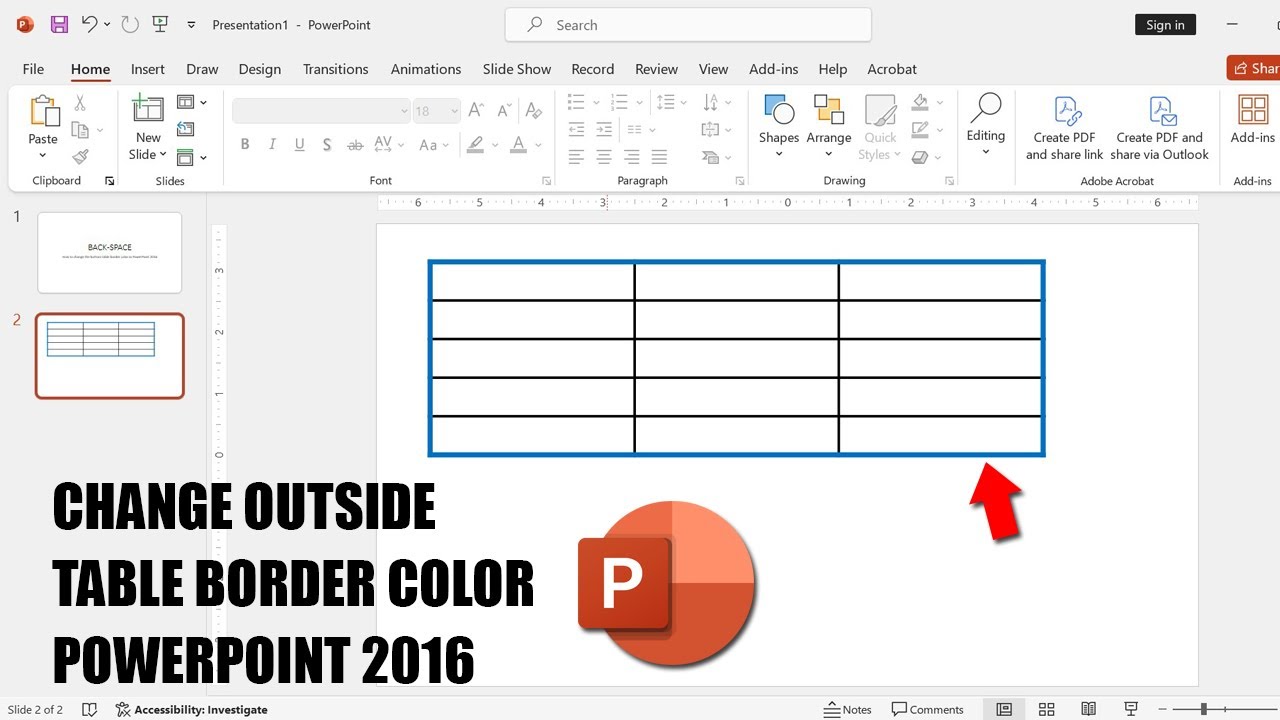Open Add-ins from the ribbon
The height and width of the screenshot is (720, 1280).
click(1253, 120)
